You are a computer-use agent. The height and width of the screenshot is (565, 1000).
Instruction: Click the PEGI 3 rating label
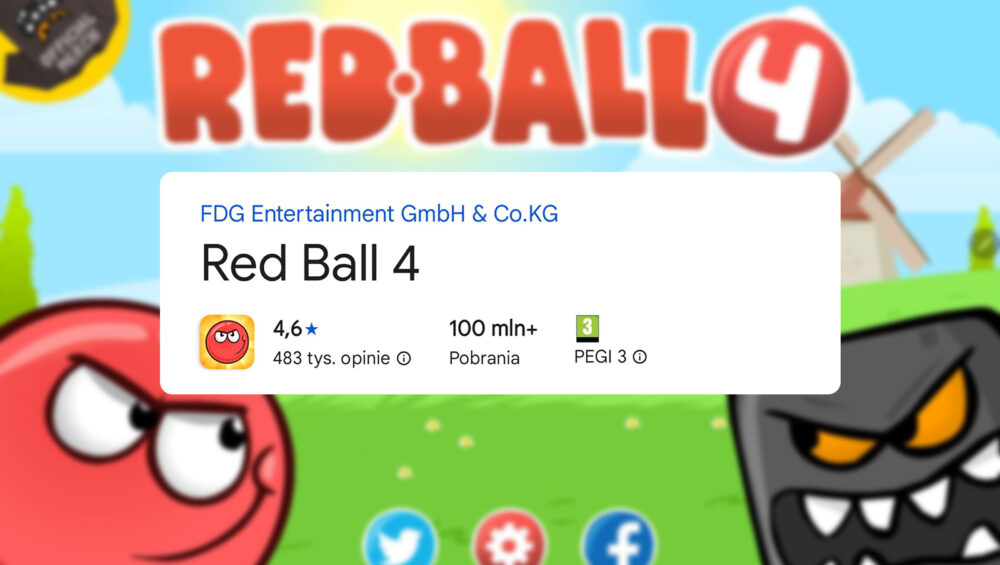pyautogui.click(x=600, y=357)
